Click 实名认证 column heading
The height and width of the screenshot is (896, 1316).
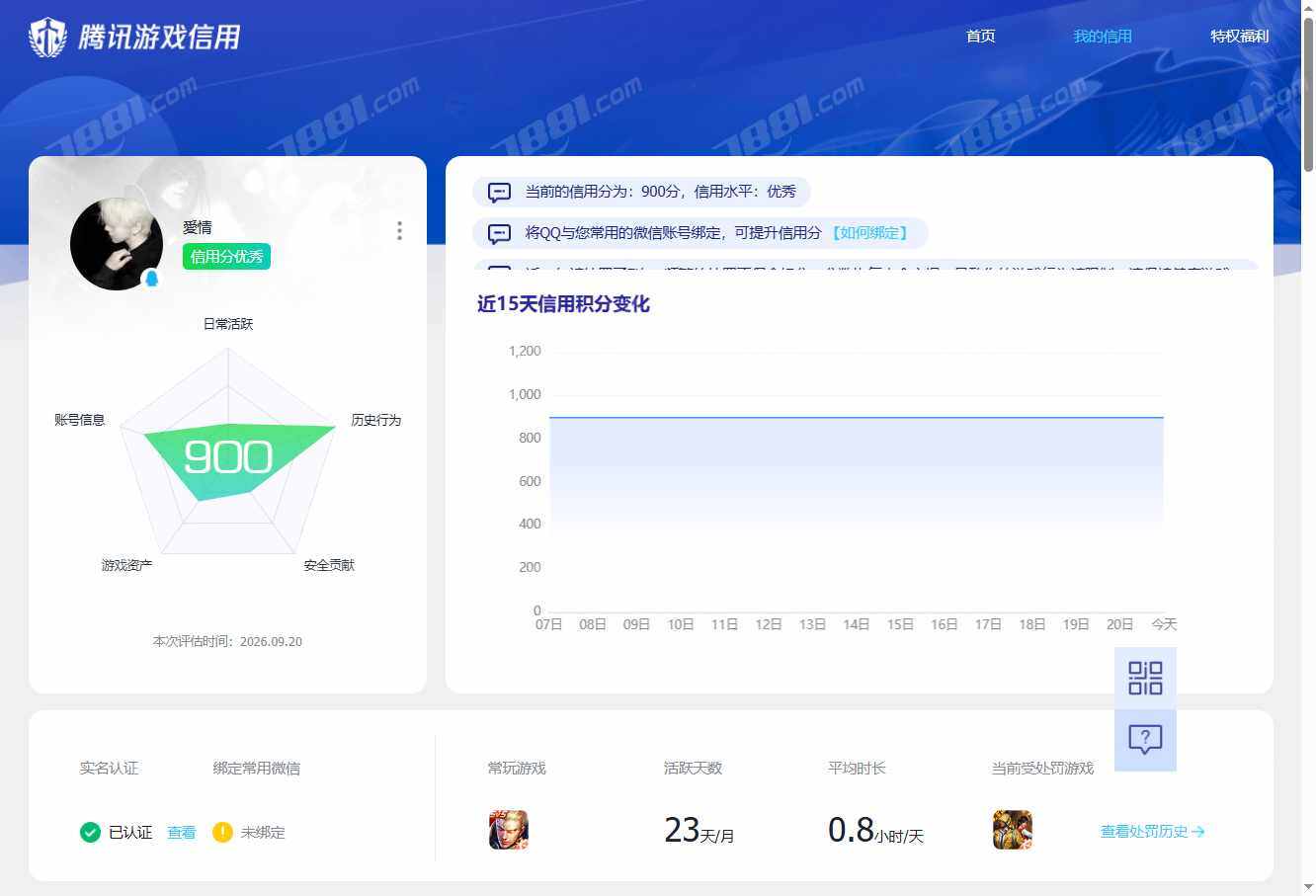coord(109,768)
